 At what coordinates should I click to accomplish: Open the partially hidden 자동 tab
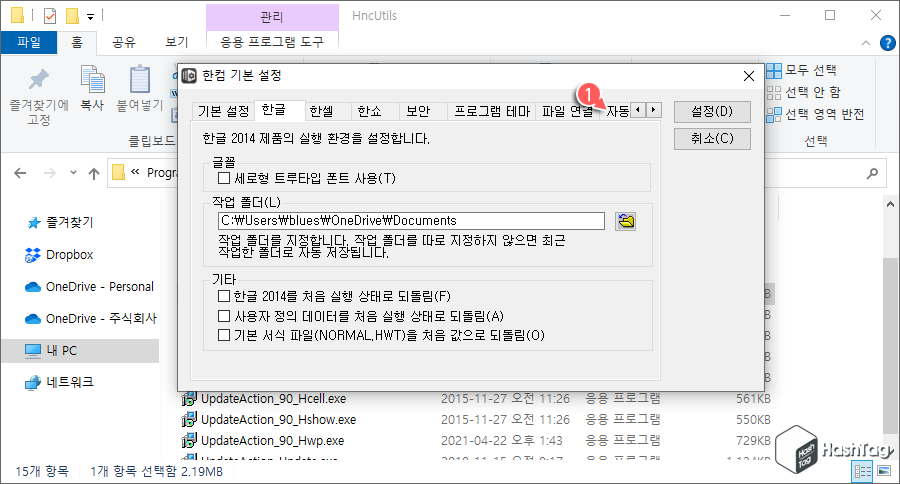(x=618, y=111)
